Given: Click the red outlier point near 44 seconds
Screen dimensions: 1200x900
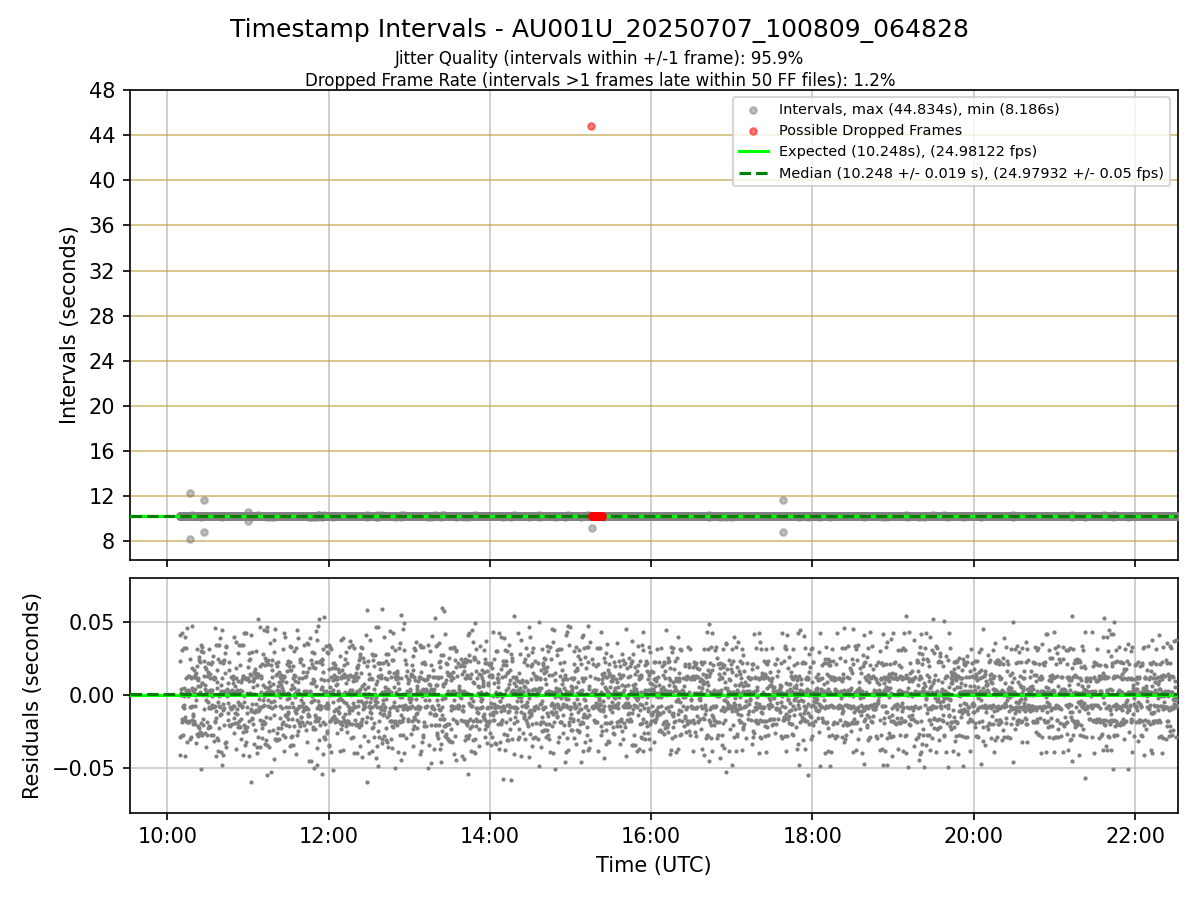Looking at the screenshot, I should 591,126.
